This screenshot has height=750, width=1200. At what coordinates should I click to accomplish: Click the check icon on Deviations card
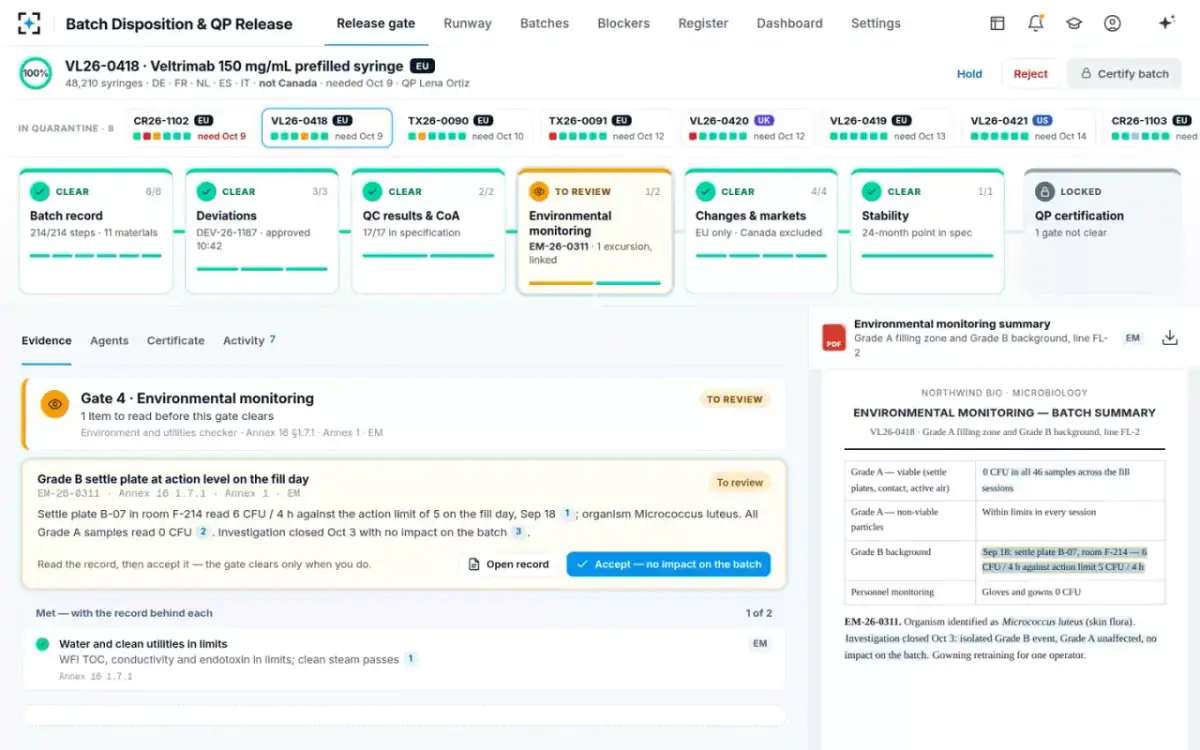pos(206,191)
